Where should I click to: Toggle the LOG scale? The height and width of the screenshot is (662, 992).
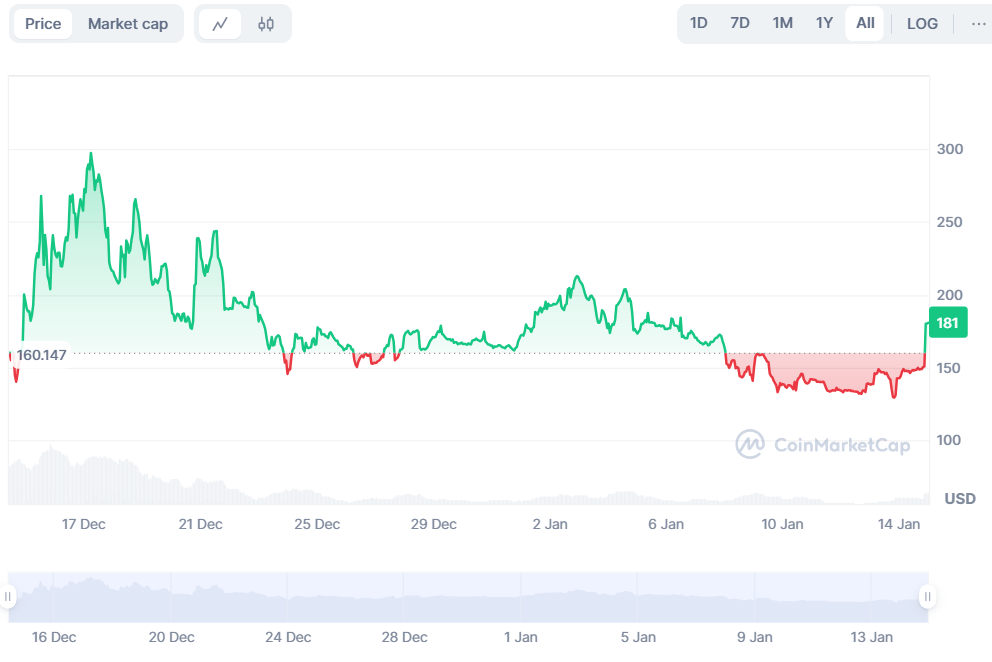pos(922,23)
